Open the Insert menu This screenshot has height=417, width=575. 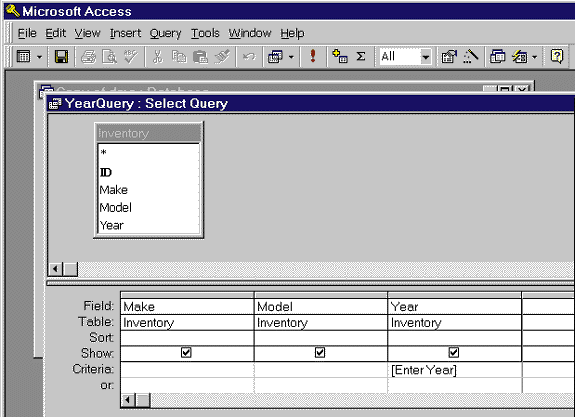125,33
